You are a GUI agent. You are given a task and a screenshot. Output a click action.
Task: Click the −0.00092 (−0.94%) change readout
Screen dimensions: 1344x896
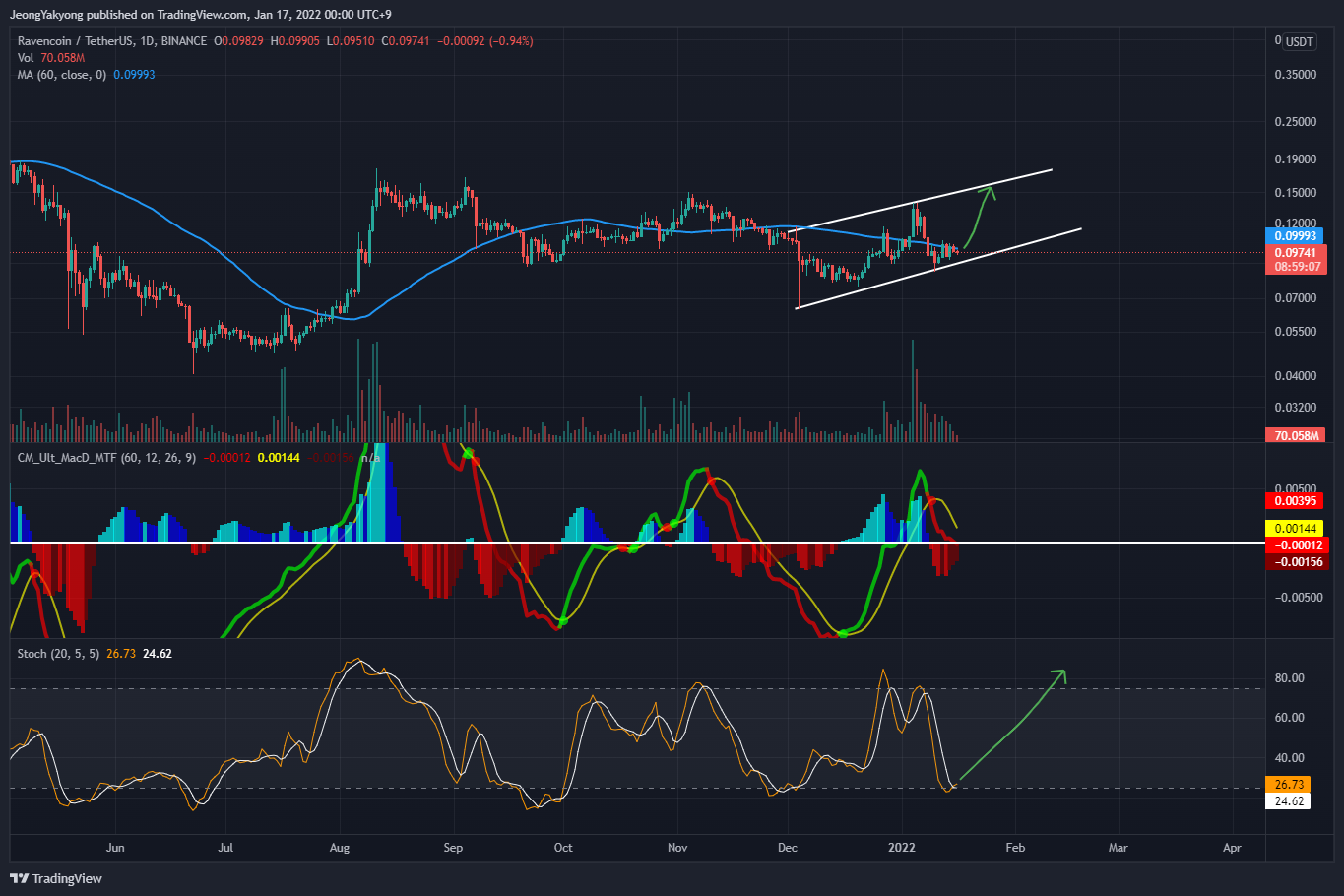pos(485,41)
